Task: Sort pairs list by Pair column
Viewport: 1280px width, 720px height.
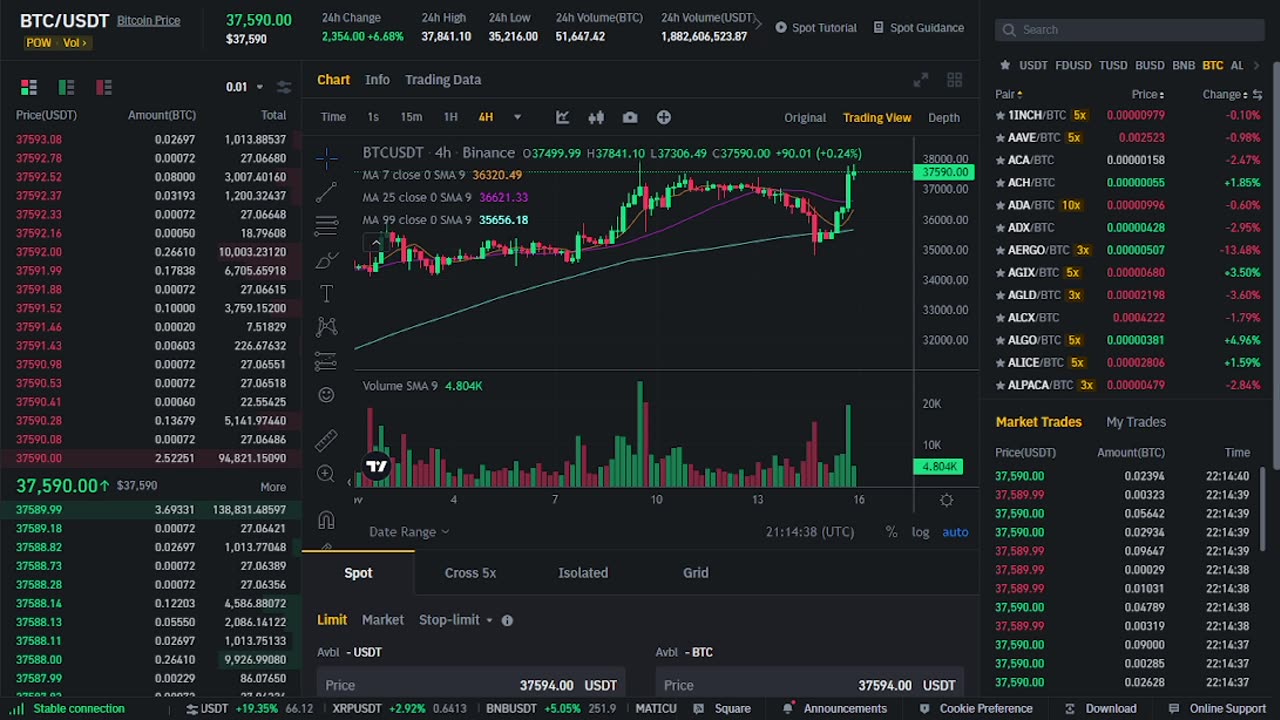Action: pyautogui.click(x=1009, y=94)
